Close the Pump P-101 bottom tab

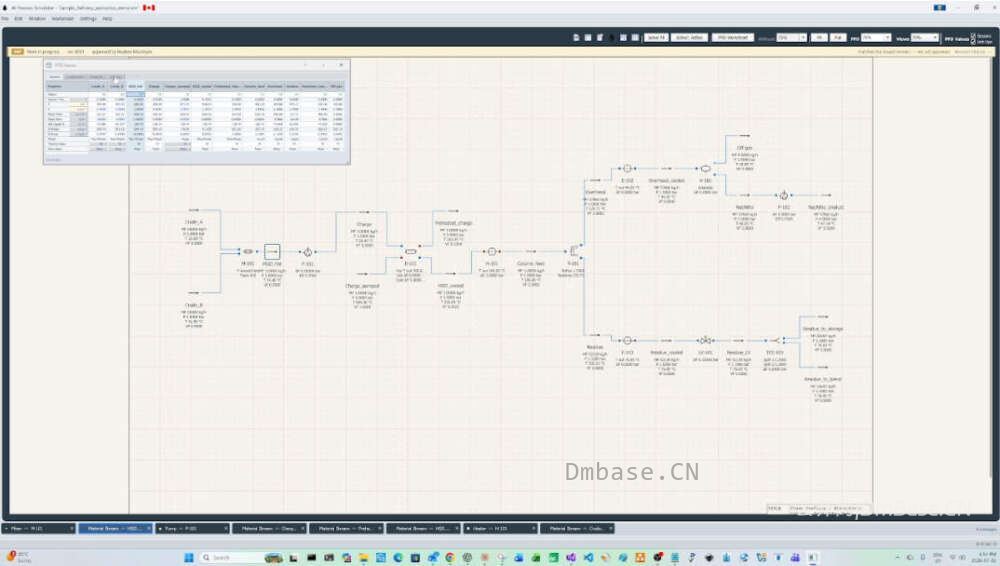(x=226, y=528)
